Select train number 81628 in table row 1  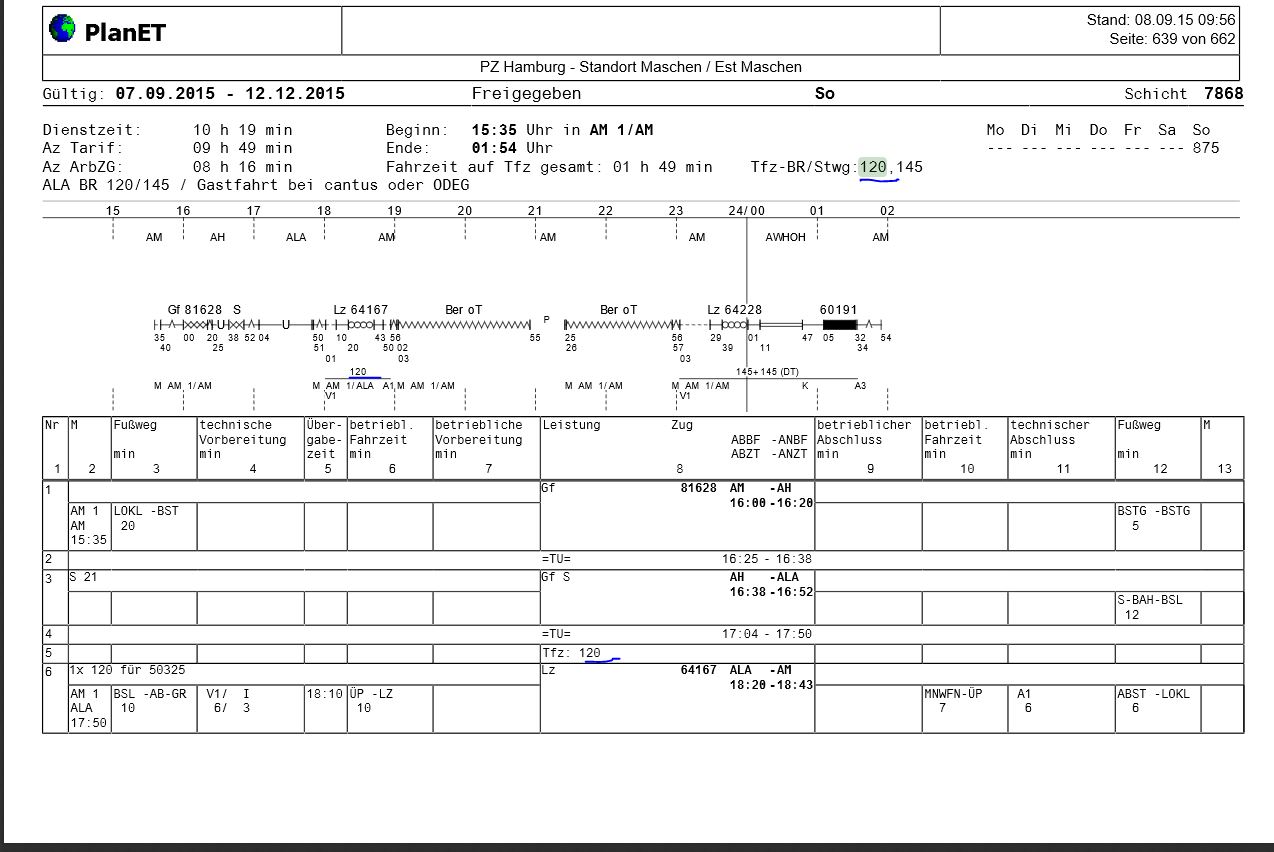click(698, 488)
